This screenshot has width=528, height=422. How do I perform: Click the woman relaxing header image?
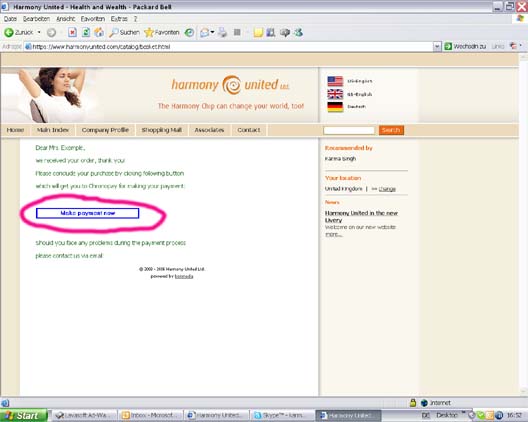(x=51, y=95)
